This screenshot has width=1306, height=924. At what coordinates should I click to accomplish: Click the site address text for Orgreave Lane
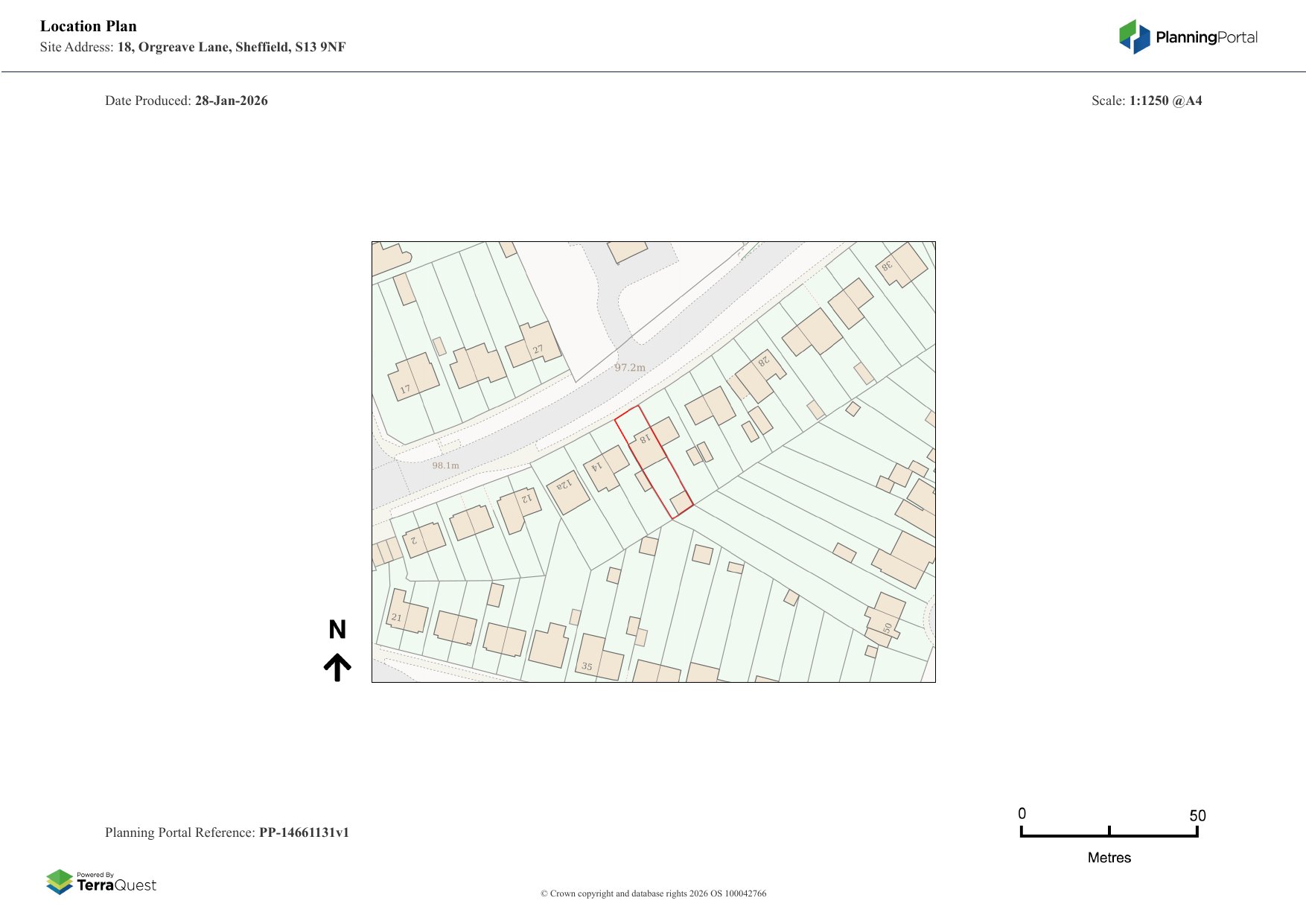point(231,47)
